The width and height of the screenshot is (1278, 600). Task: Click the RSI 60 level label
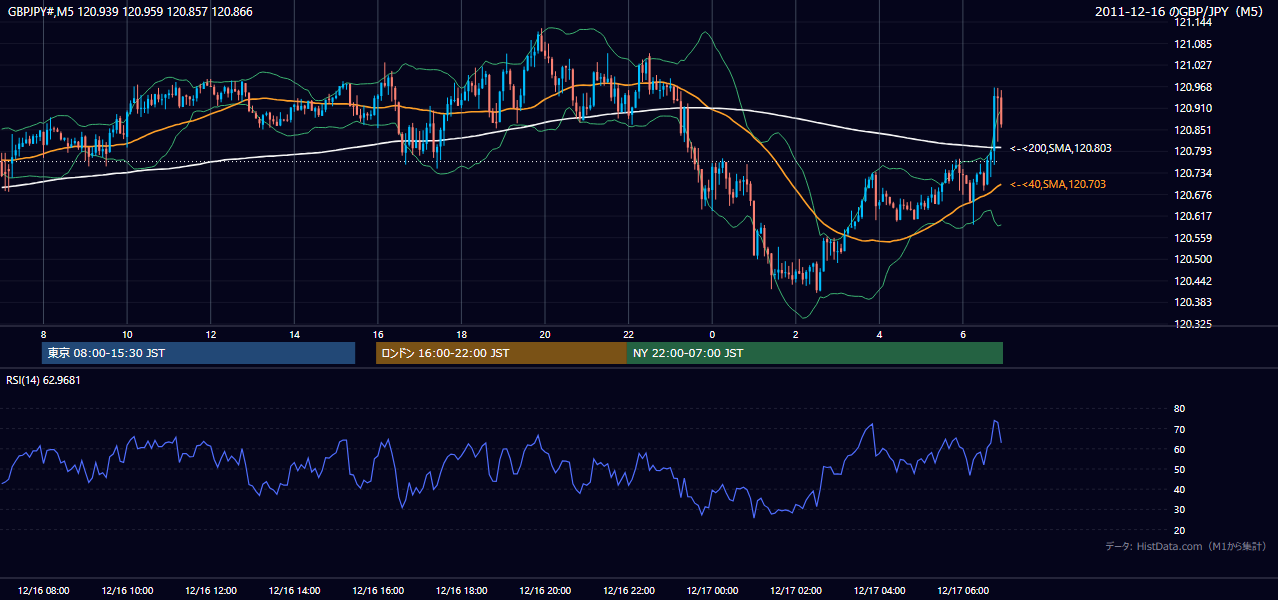point(1179,449)
